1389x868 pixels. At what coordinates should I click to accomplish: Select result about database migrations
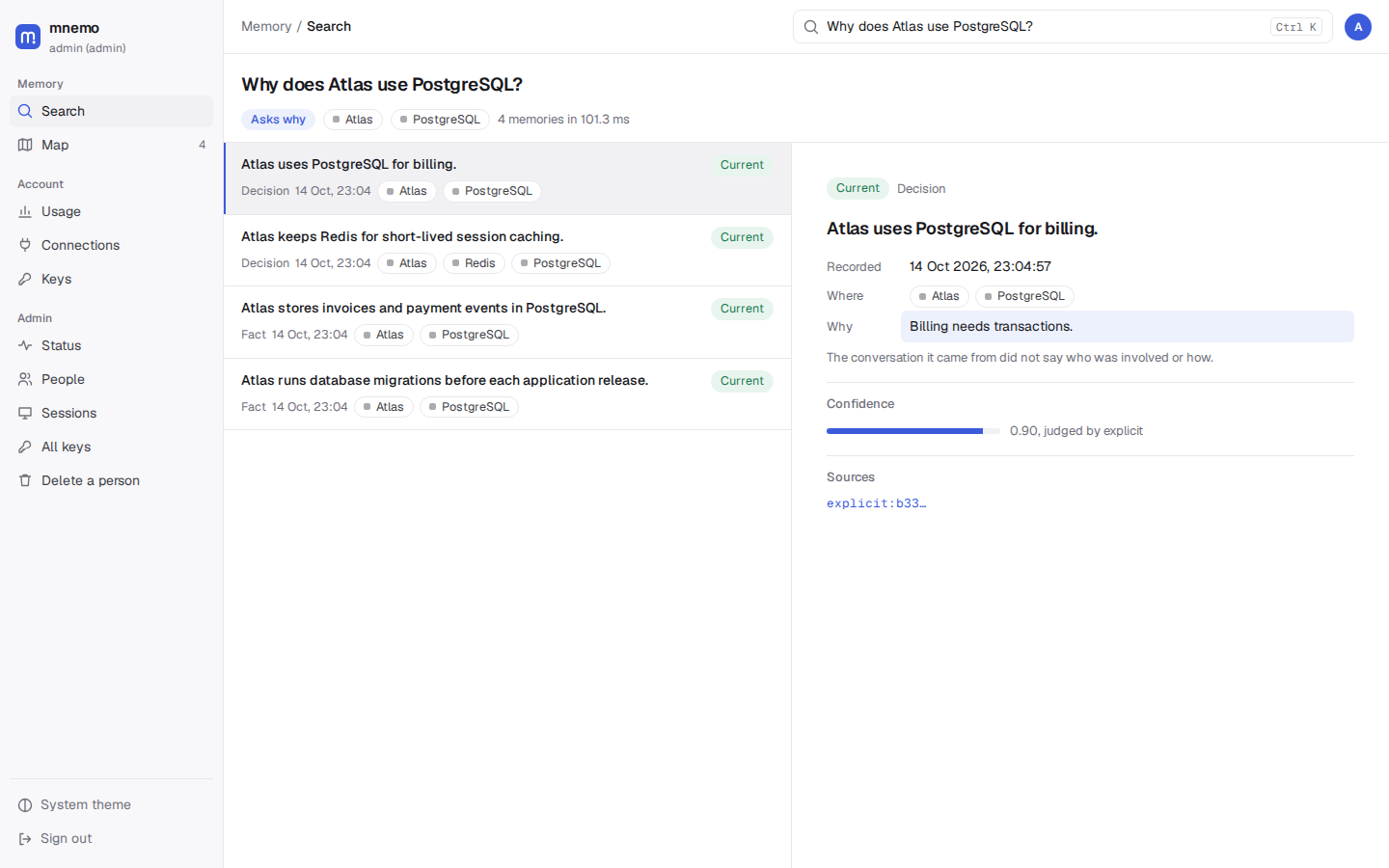[507, 394]
